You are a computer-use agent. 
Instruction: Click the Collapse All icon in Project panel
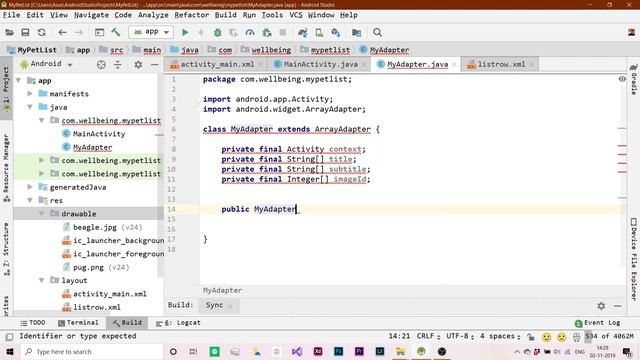[118, 64]
